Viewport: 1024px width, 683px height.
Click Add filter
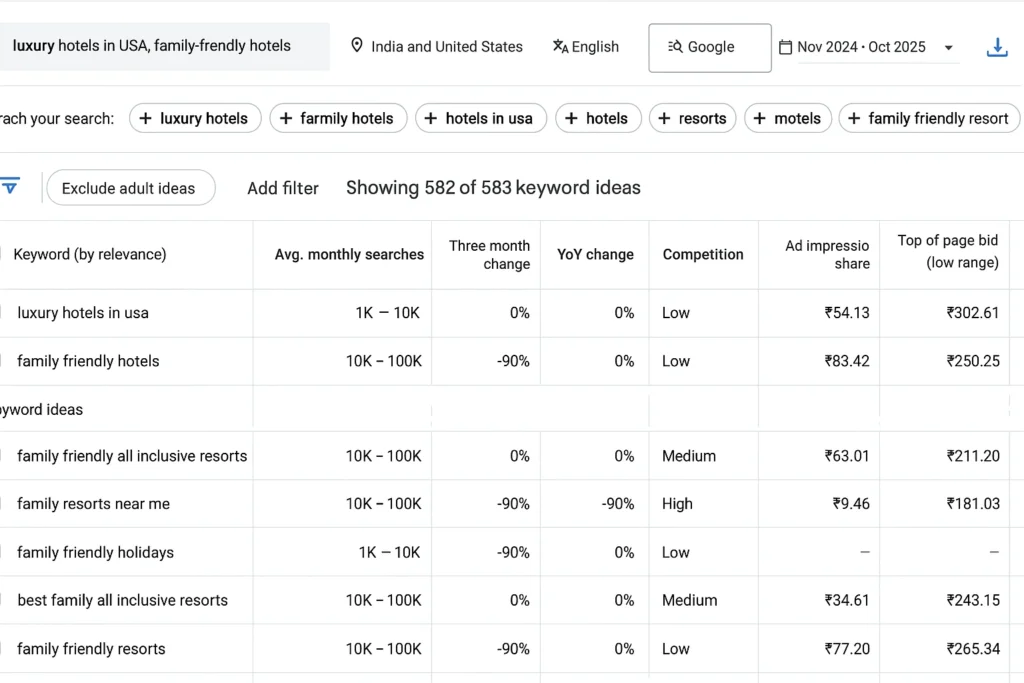283,187
